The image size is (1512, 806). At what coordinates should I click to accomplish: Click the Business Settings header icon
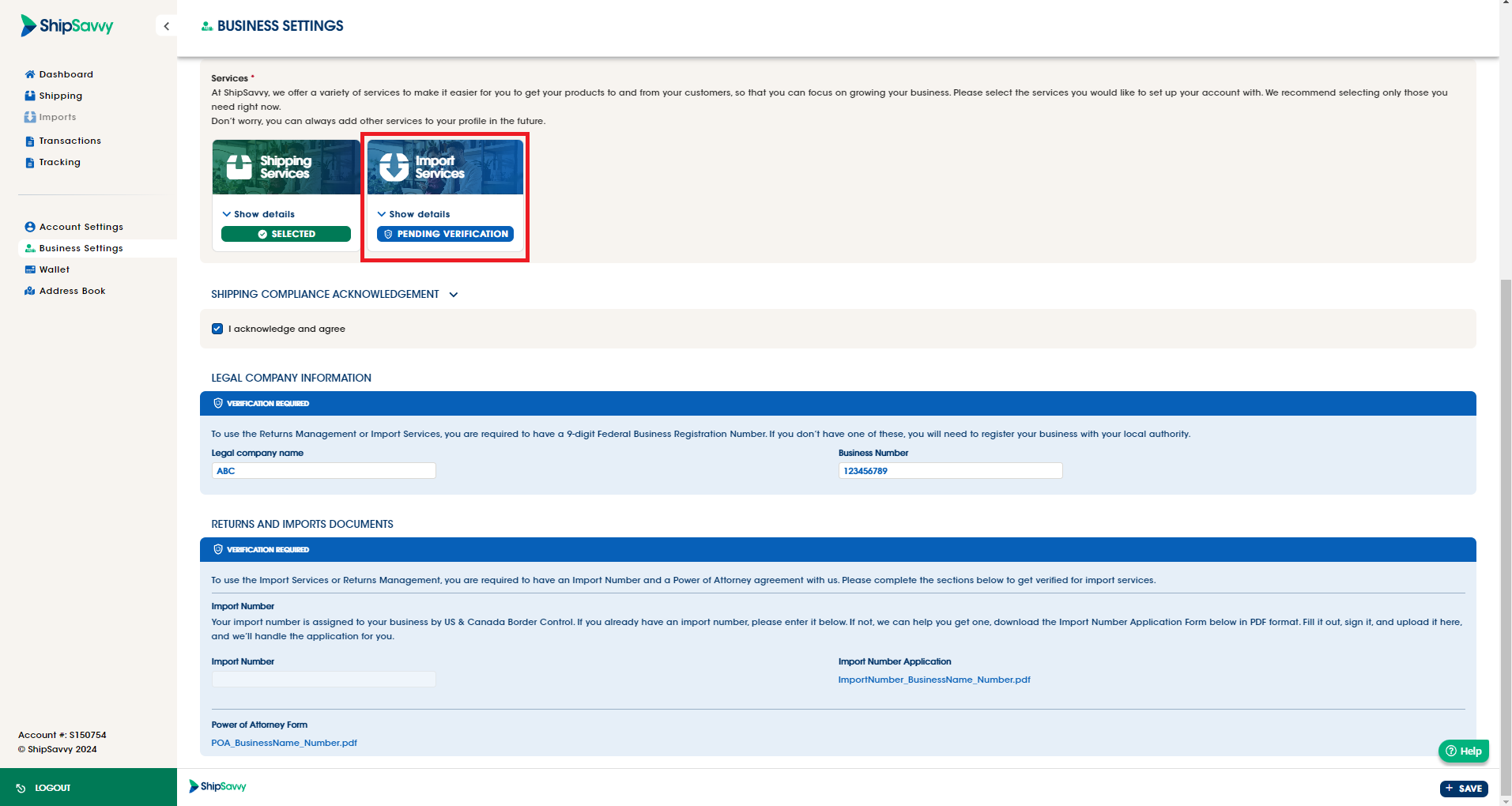207,26
